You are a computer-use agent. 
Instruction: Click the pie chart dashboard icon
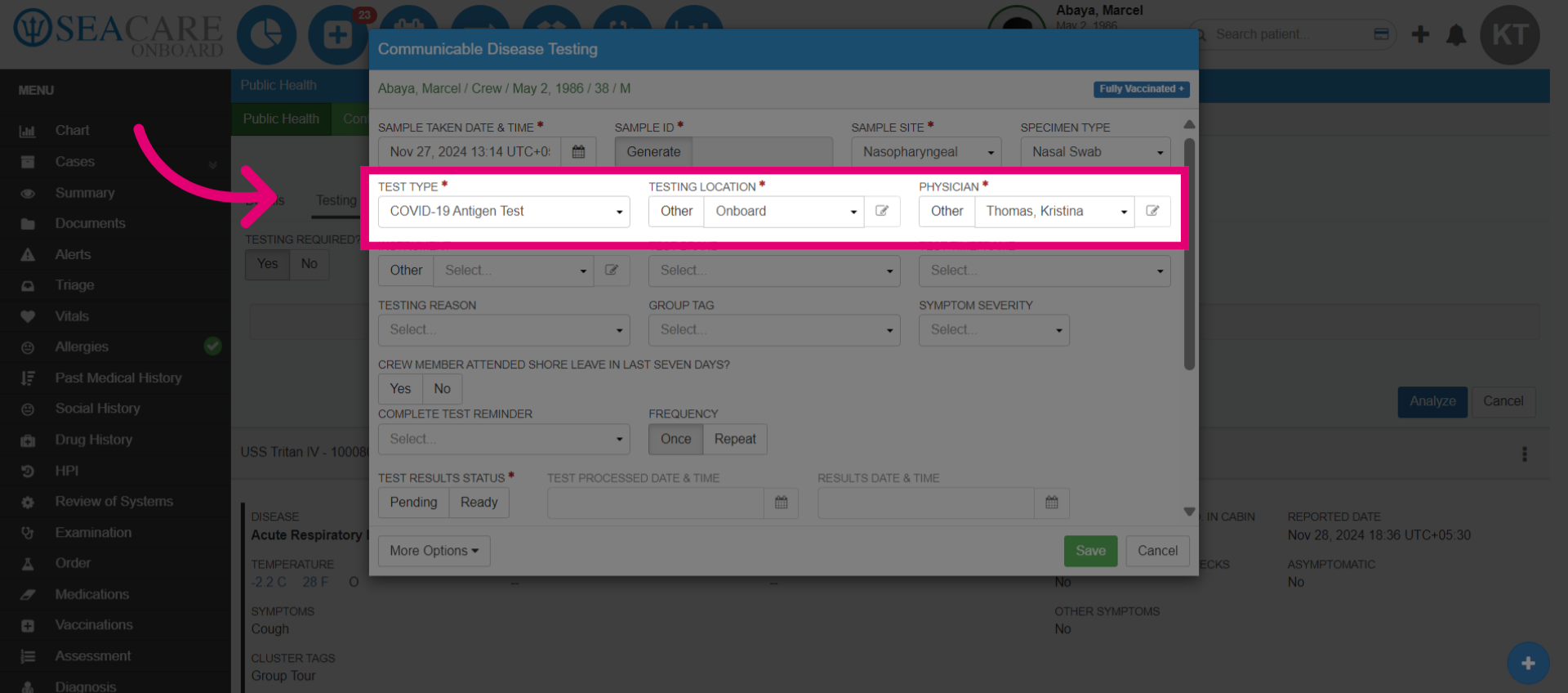266,34
